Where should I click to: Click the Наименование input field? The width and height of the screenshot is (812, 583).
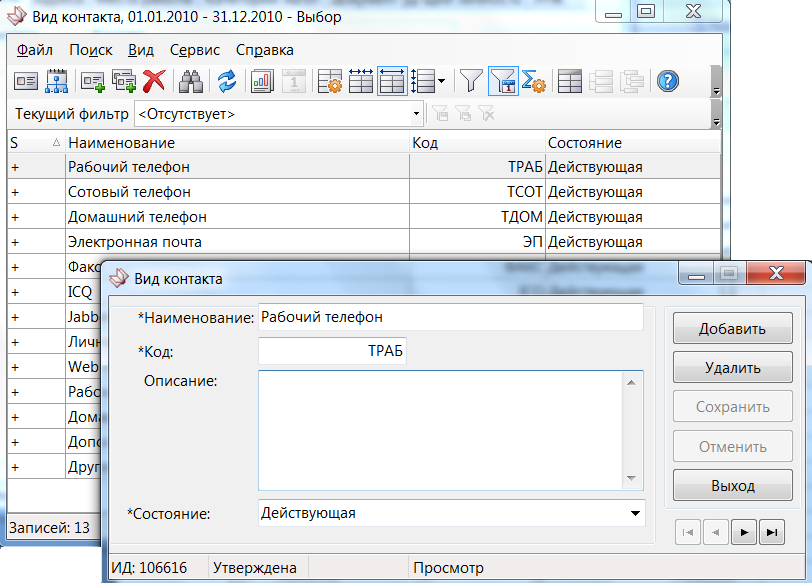coord(450,317)
